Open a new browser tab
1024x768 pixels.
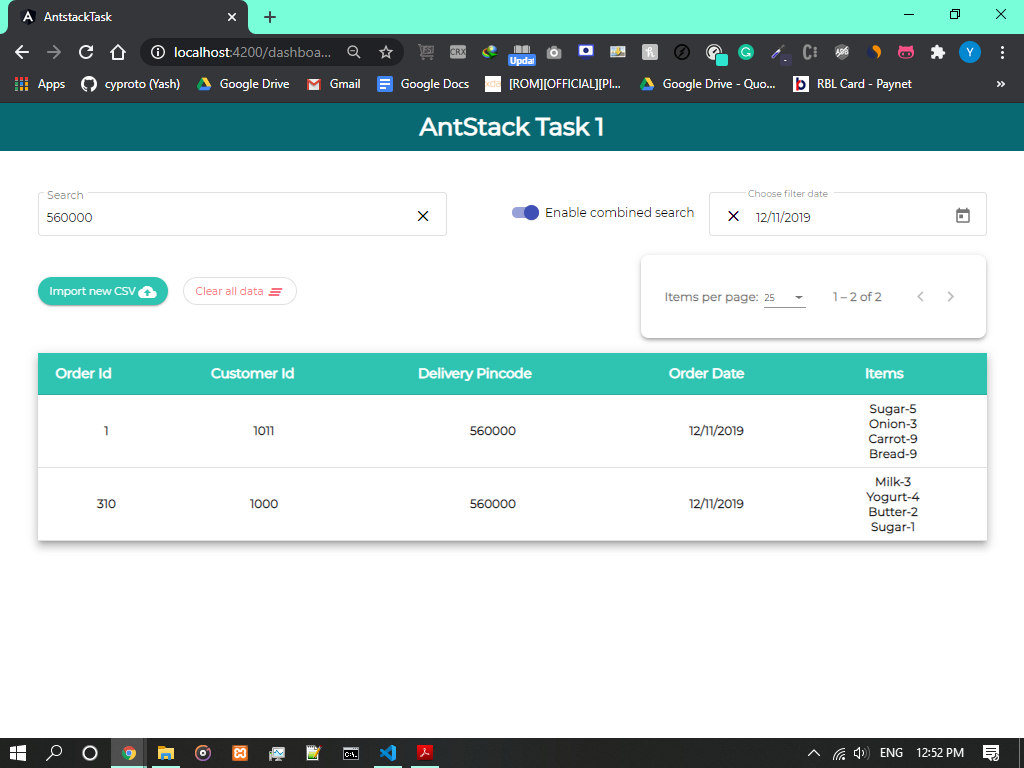270,17
